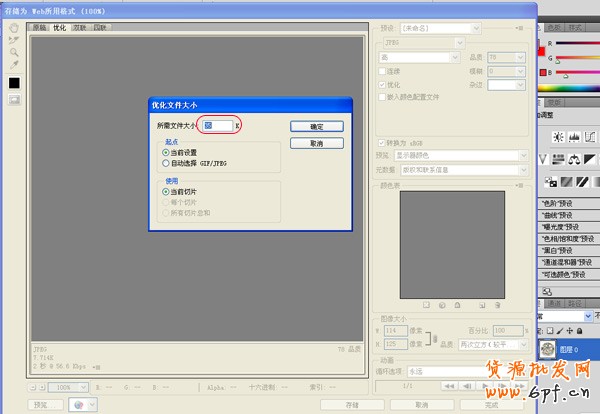This screenshot has height=414, width=600.
Task: Click layer 图层 0 thumbnail
Action: pos(549,349)
